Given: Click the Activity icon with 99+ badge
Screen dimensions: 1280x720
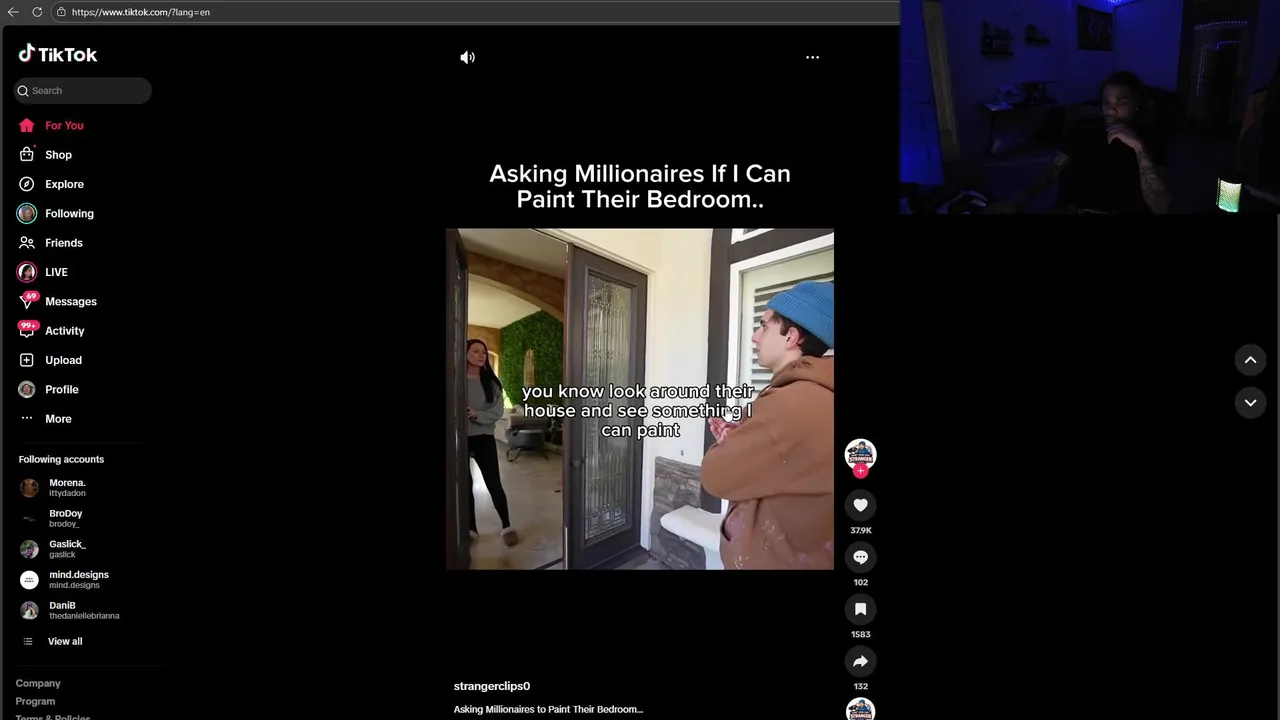Looking at the screenshot, I should point(27,331).
